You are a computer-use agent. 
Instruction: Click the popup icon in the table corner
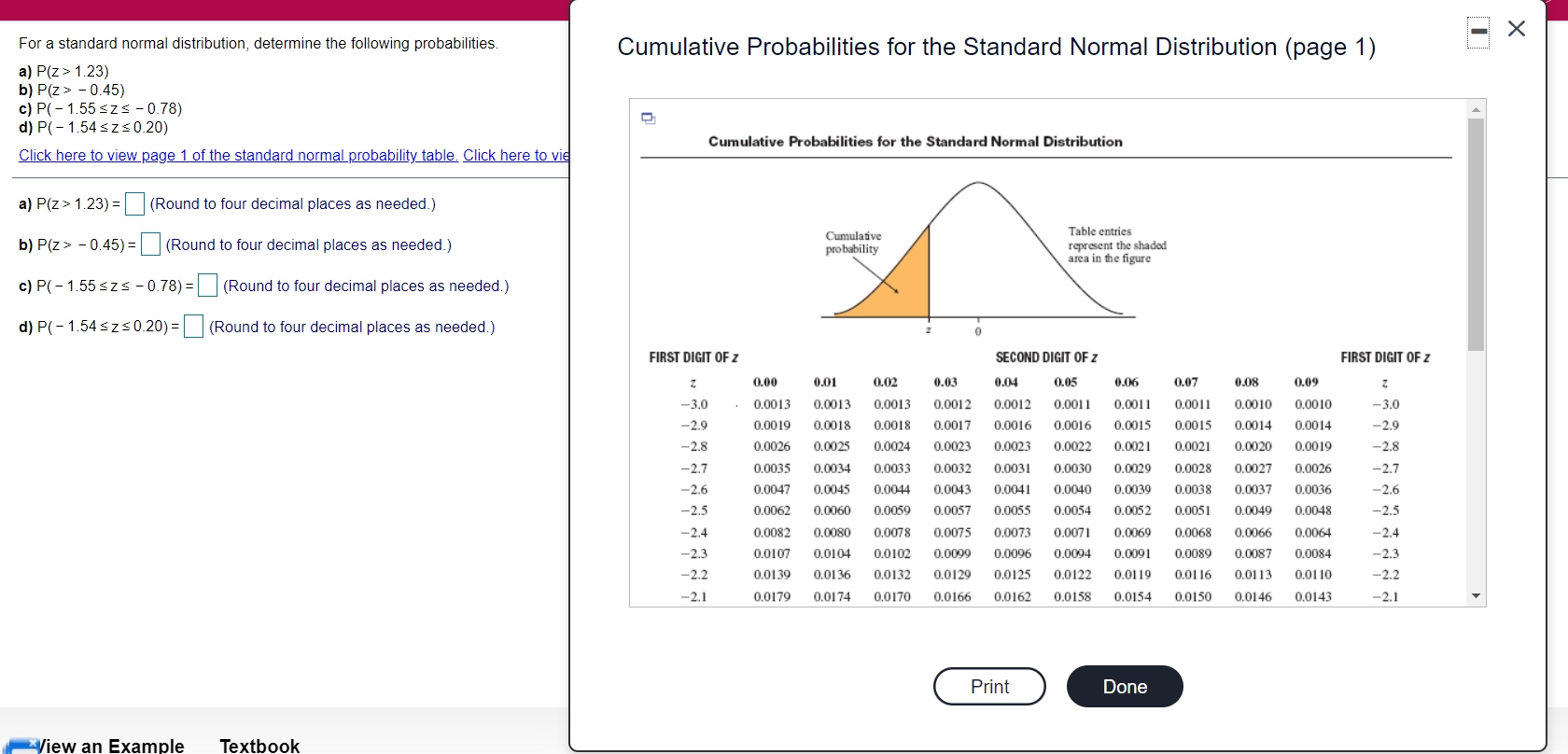(649, 118)
